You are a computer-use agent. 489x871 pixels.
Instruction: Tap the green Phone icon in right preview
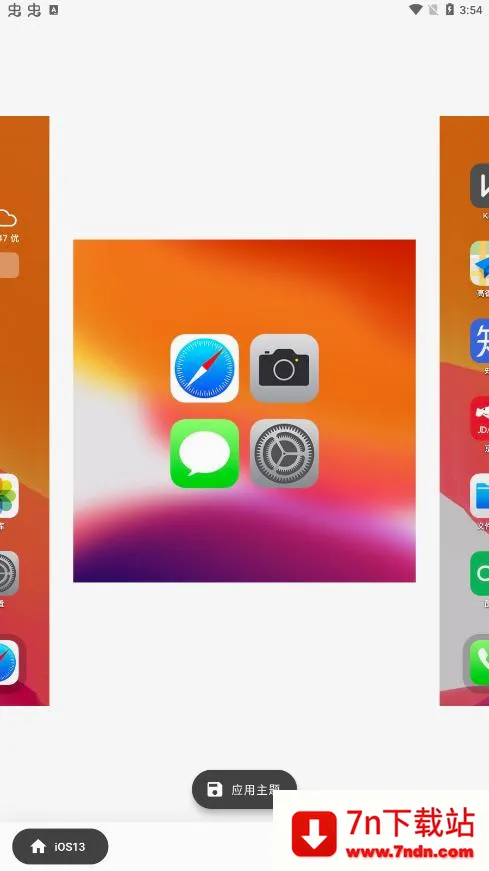coord(479,661)
